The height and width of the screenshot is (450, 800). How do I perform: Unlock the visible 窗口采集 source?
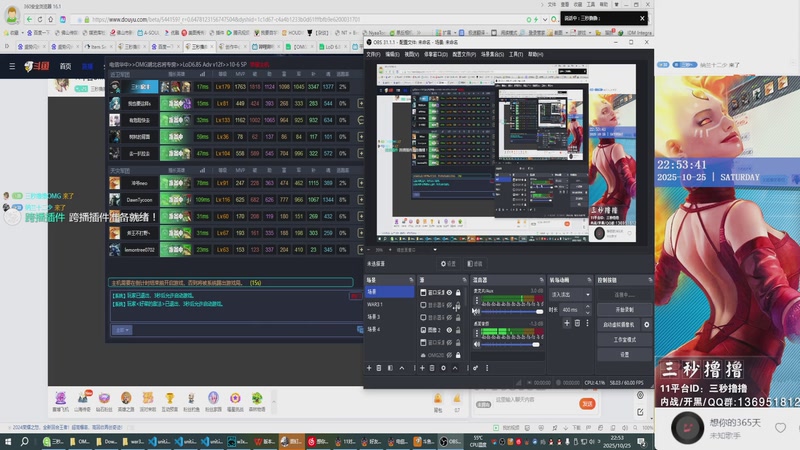click(x=458, y=292)
